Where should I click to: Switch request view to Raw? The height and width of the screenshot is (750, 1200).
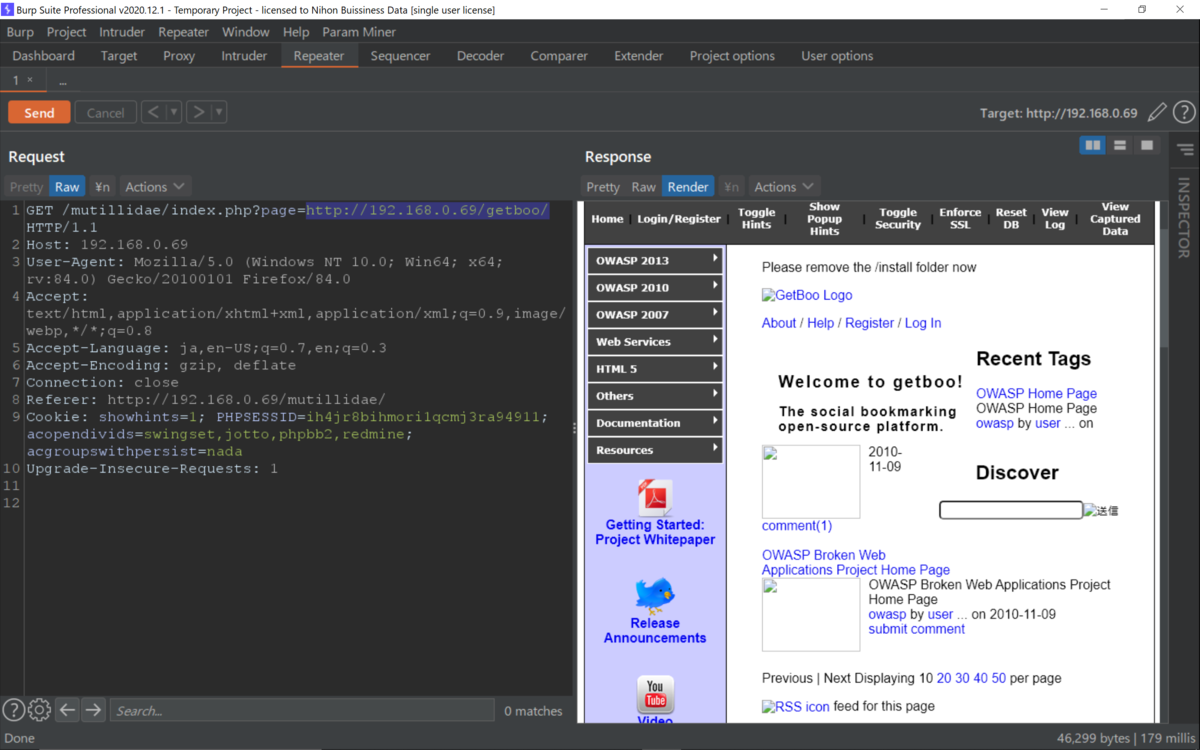pyautogui.click(x=67, y=186)
